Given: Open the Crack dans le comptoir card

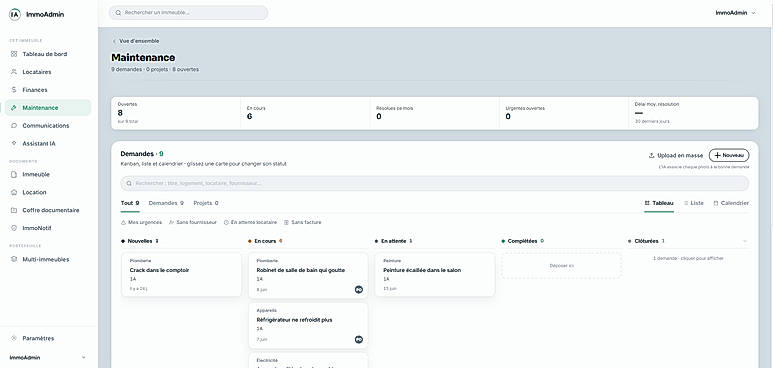Looking at the screenshot, I should point(181,275).
